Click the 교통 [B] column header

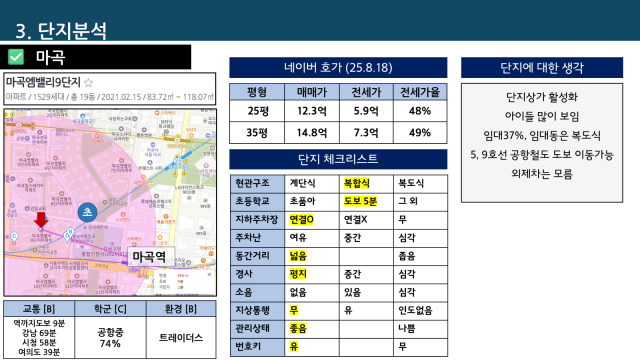coord(39,309)
